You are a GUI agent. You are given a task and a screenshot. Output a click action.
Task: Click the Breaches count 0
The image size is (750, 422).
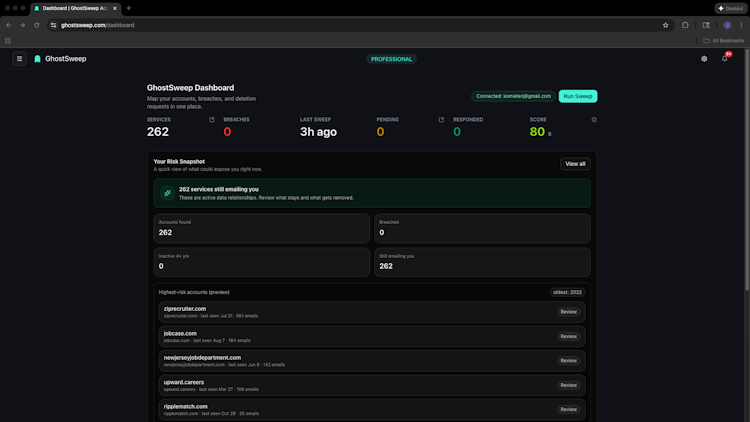pos(227,132)
